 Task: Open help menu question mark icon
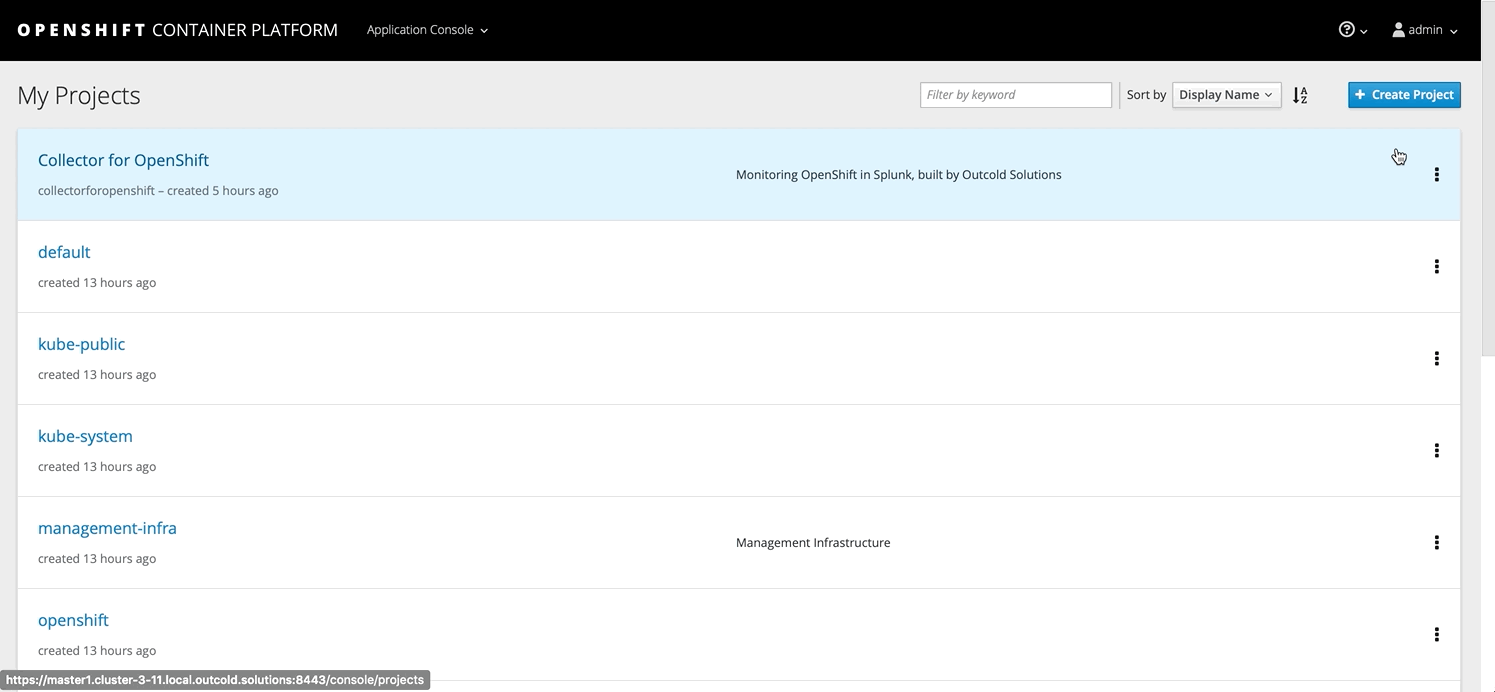(x=1352, y=30)
